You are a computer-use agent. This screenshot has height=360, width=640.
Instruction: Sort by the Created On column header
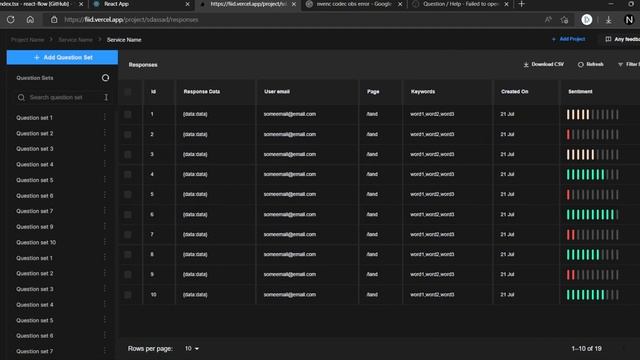pos(514,92)
